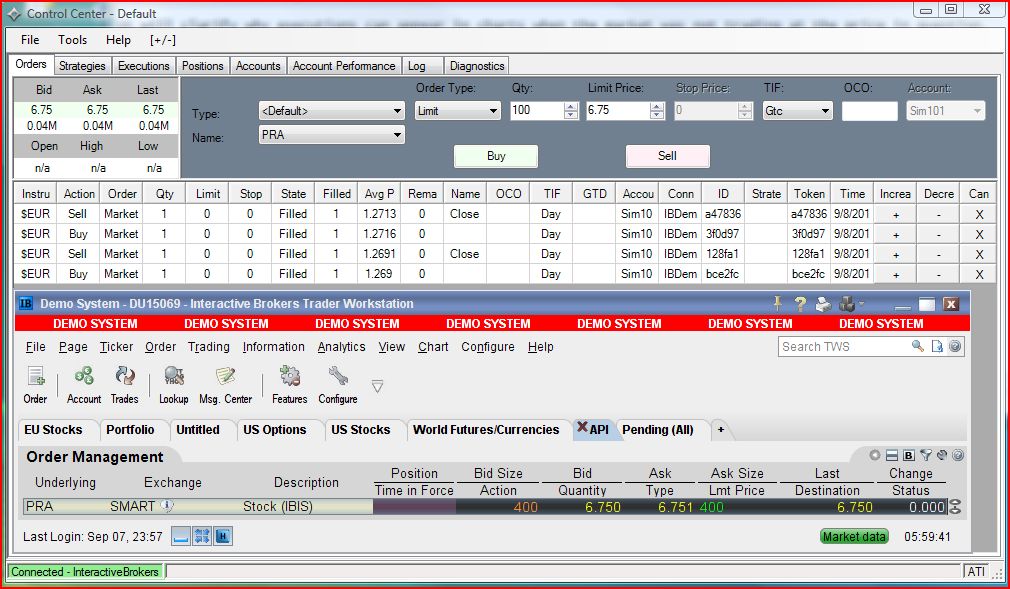Click the pushpin icon in TWS title bar

tap(777, 304)
